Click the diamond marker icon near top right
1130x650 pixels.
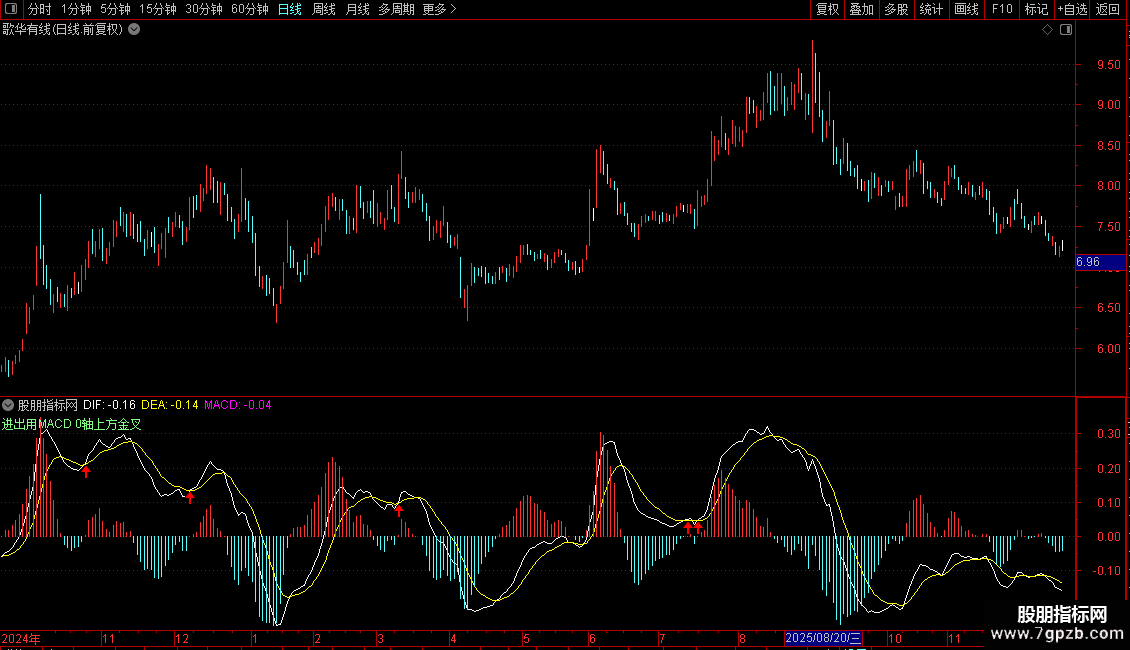click(1047, 30)
